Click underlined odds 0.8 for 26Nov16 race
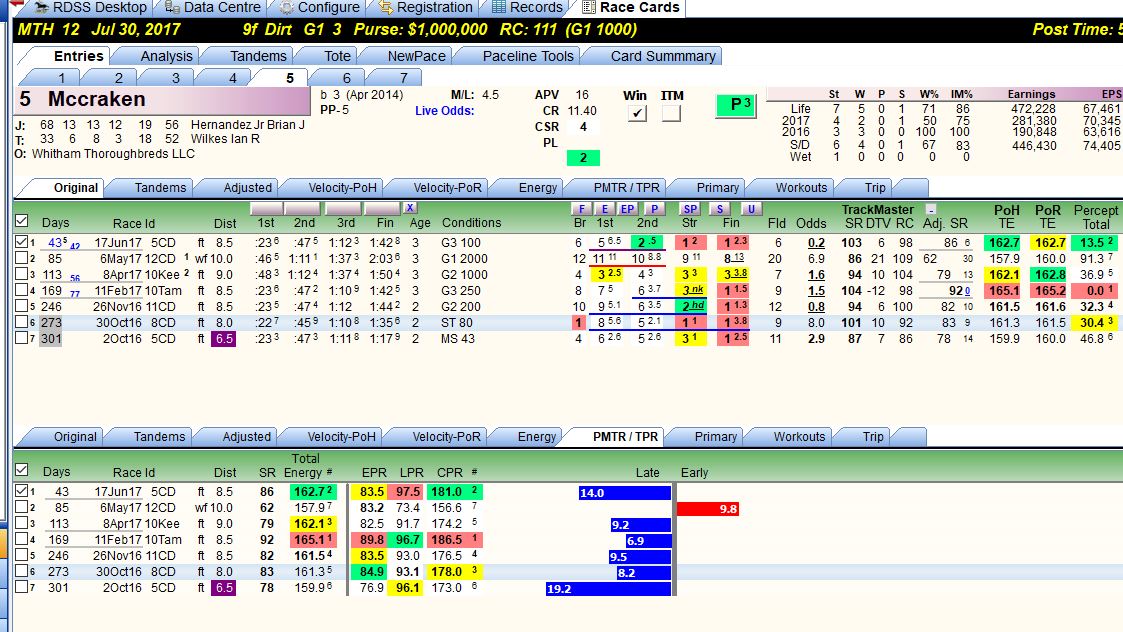The width and height of the screenshot is (1123, 632). pos(816,307)
